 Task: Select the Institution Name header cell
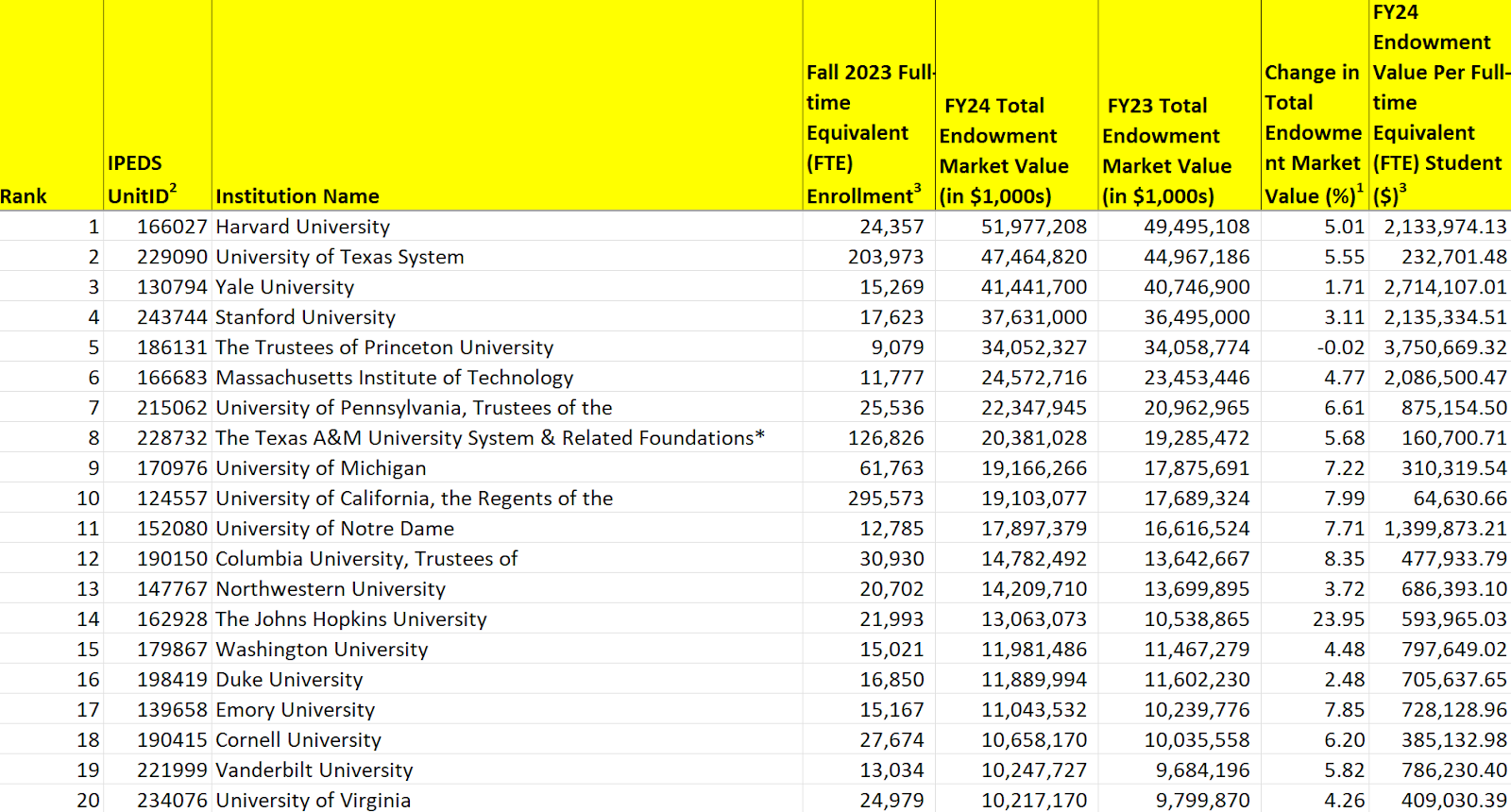point(507,105)
